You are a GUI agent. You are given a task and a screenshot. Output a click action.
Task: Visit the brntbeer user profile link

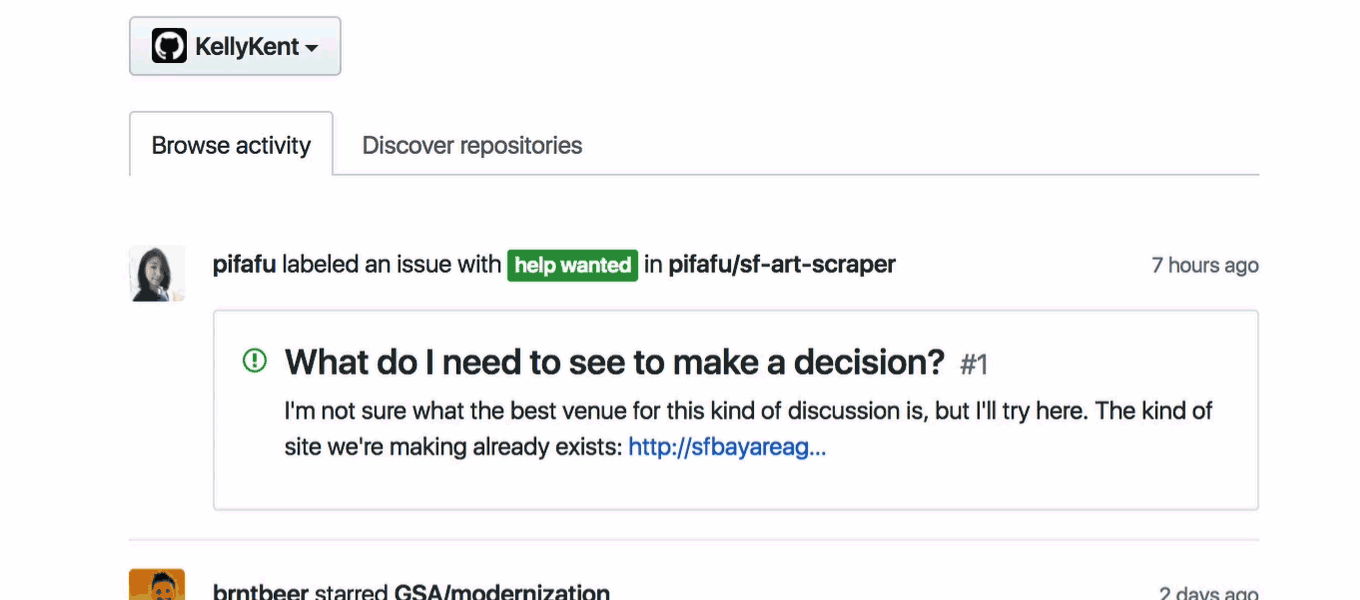tap(261, 592)
